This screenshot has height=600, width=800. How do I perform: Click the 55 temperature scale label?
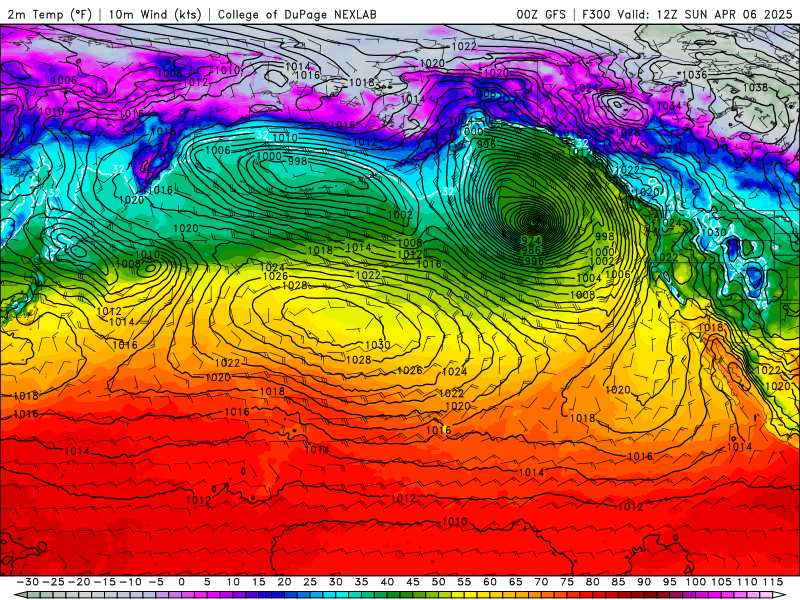[464, 582]
